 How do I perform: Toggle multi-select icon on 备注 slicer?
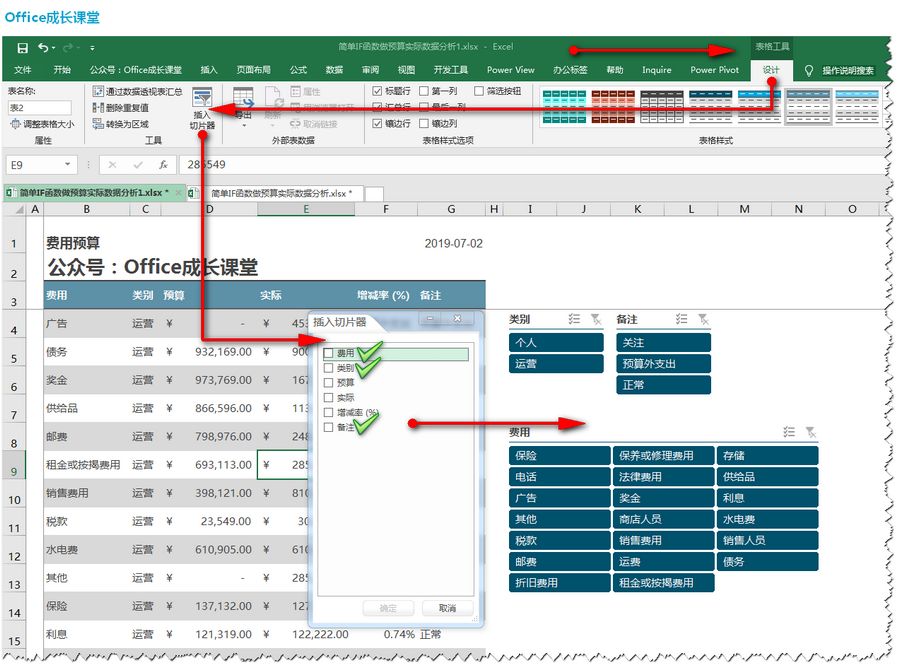tap(681, 319)
